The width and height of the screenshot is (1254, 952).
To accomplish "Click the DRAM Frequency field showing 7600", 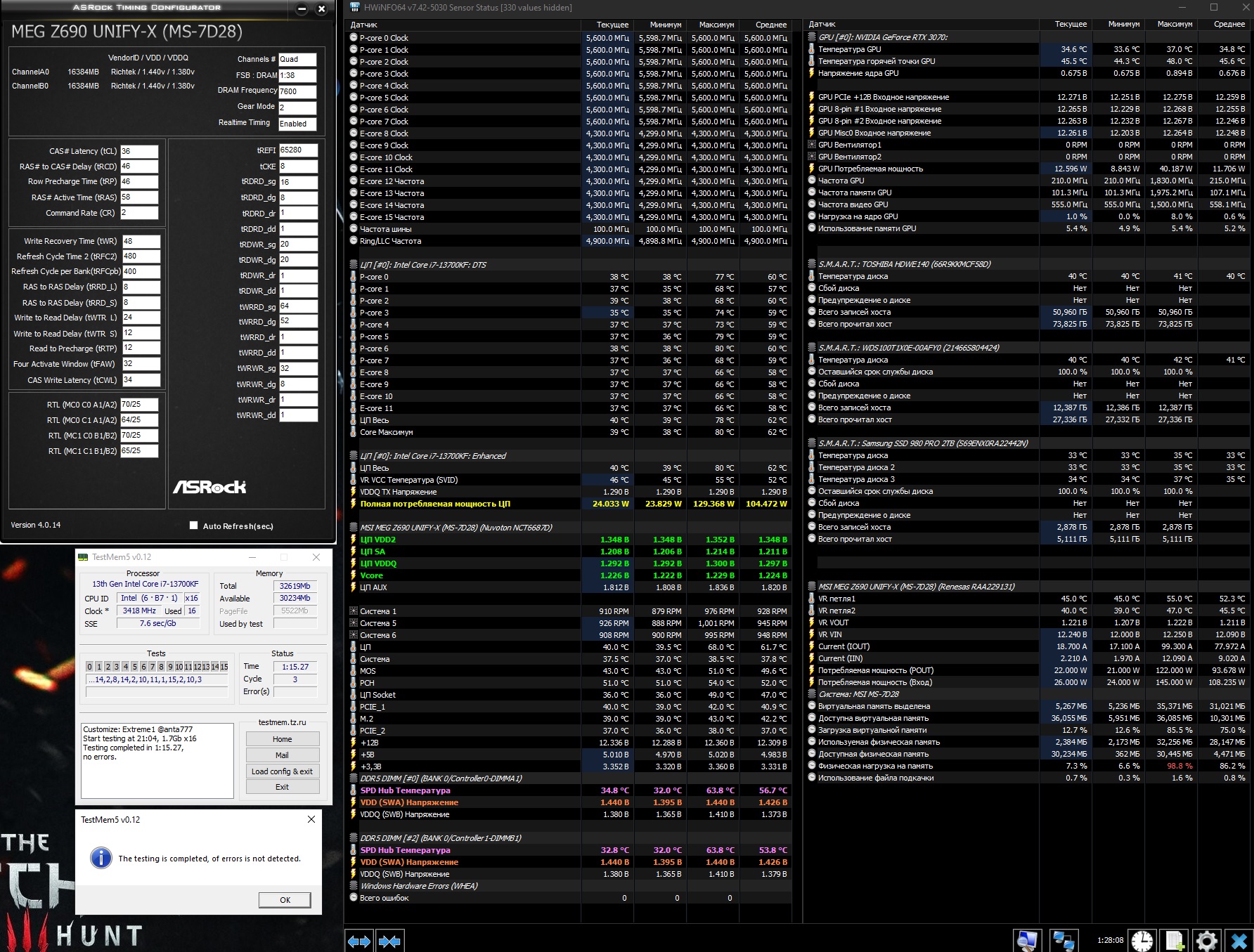I will click(297, 91).
